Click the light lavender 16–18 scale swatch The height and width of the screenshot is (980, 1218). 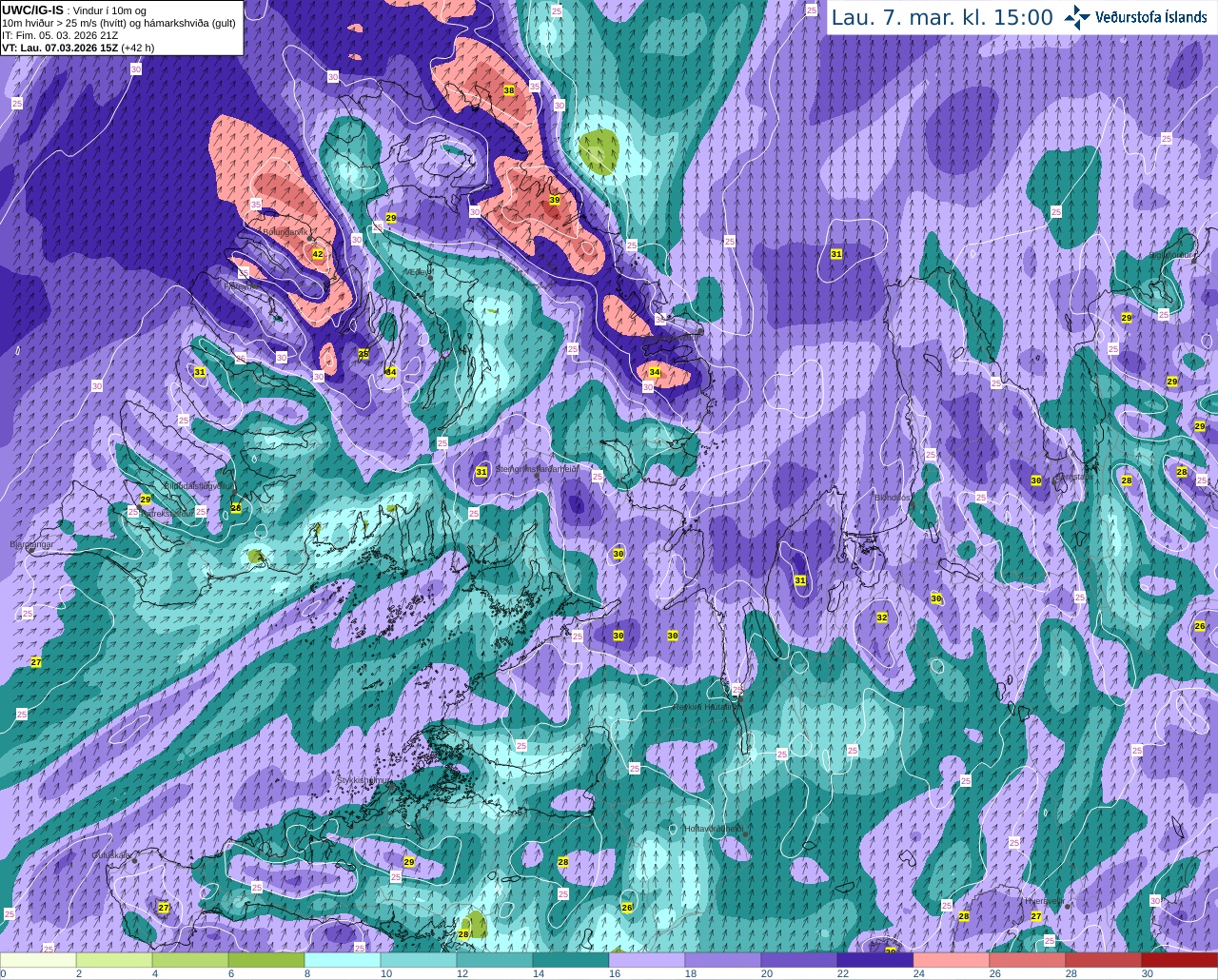pyautogui.click(x=647, y=960)
